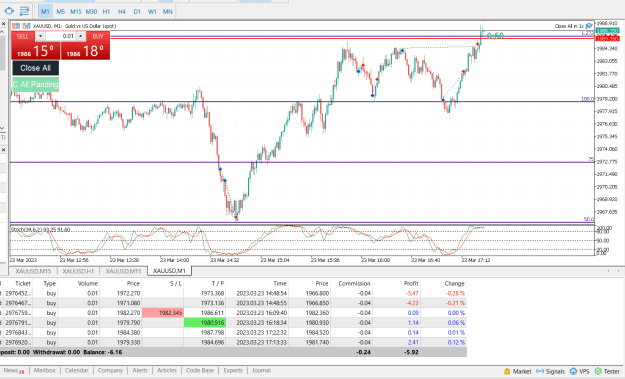Screen dimensions: 625x379
Task: Select trade row with ticket 2976452
Action: click(x=233, y=293)
